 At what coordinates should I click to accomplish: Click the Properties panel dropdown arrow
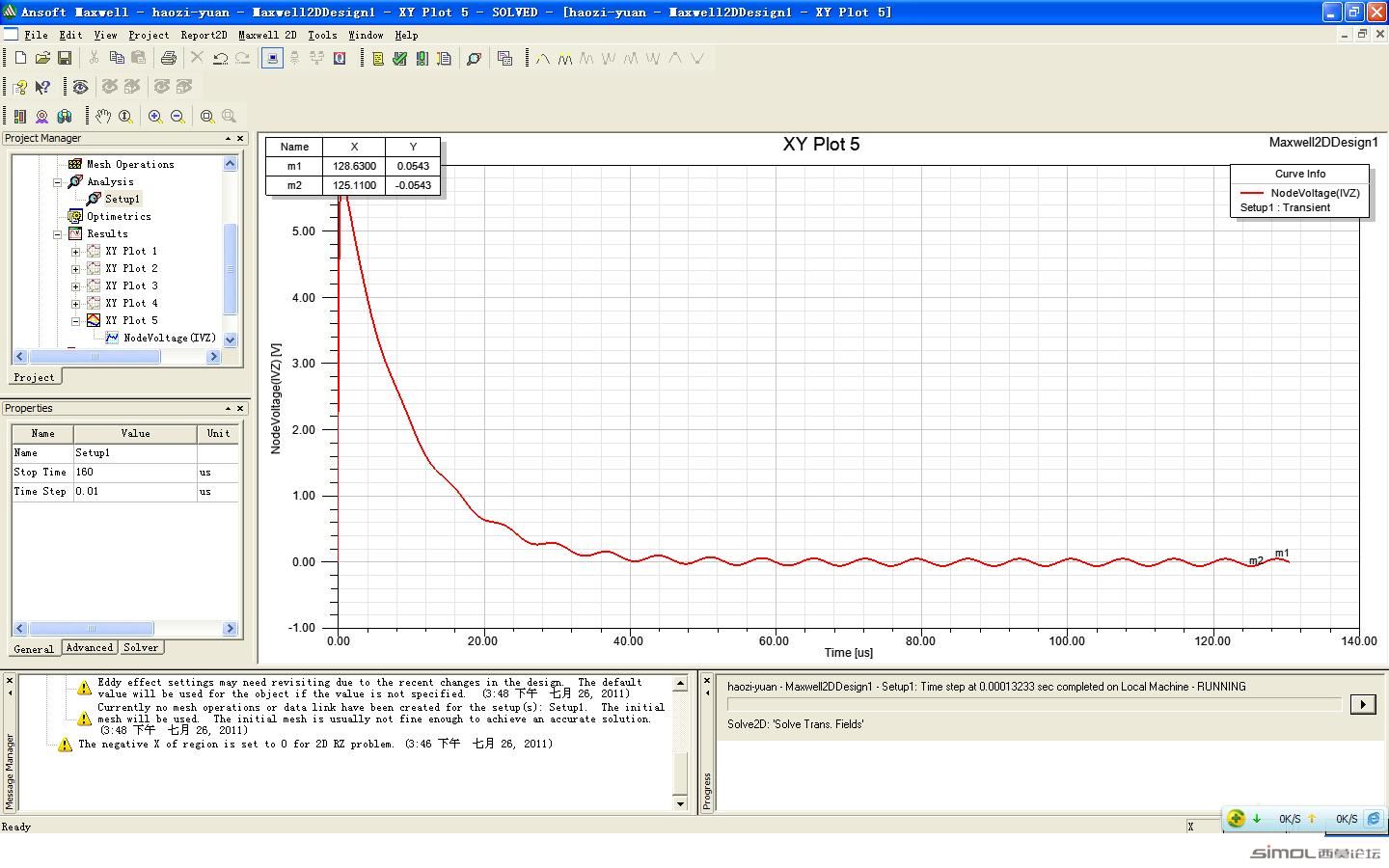click(x=228, y=408)
